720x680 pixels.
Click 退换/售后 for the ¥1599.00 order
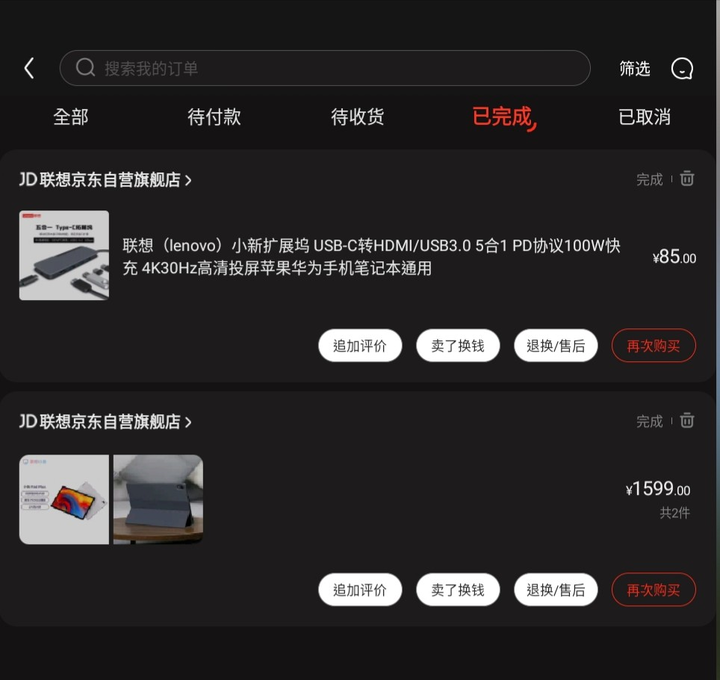[556, 590]
